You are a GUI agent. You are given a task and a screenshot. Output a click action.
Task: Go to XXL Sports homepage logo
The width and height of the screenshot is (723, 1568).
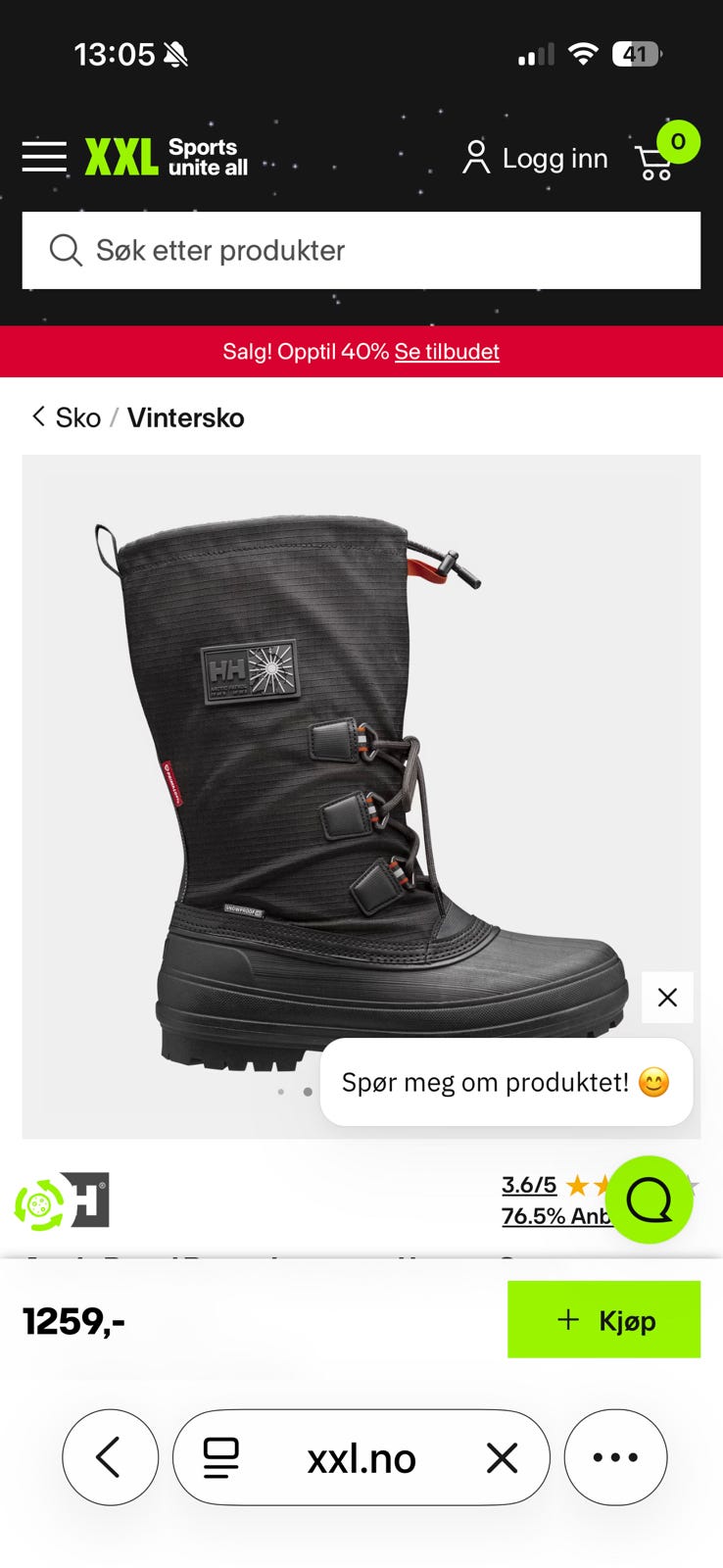166,157
